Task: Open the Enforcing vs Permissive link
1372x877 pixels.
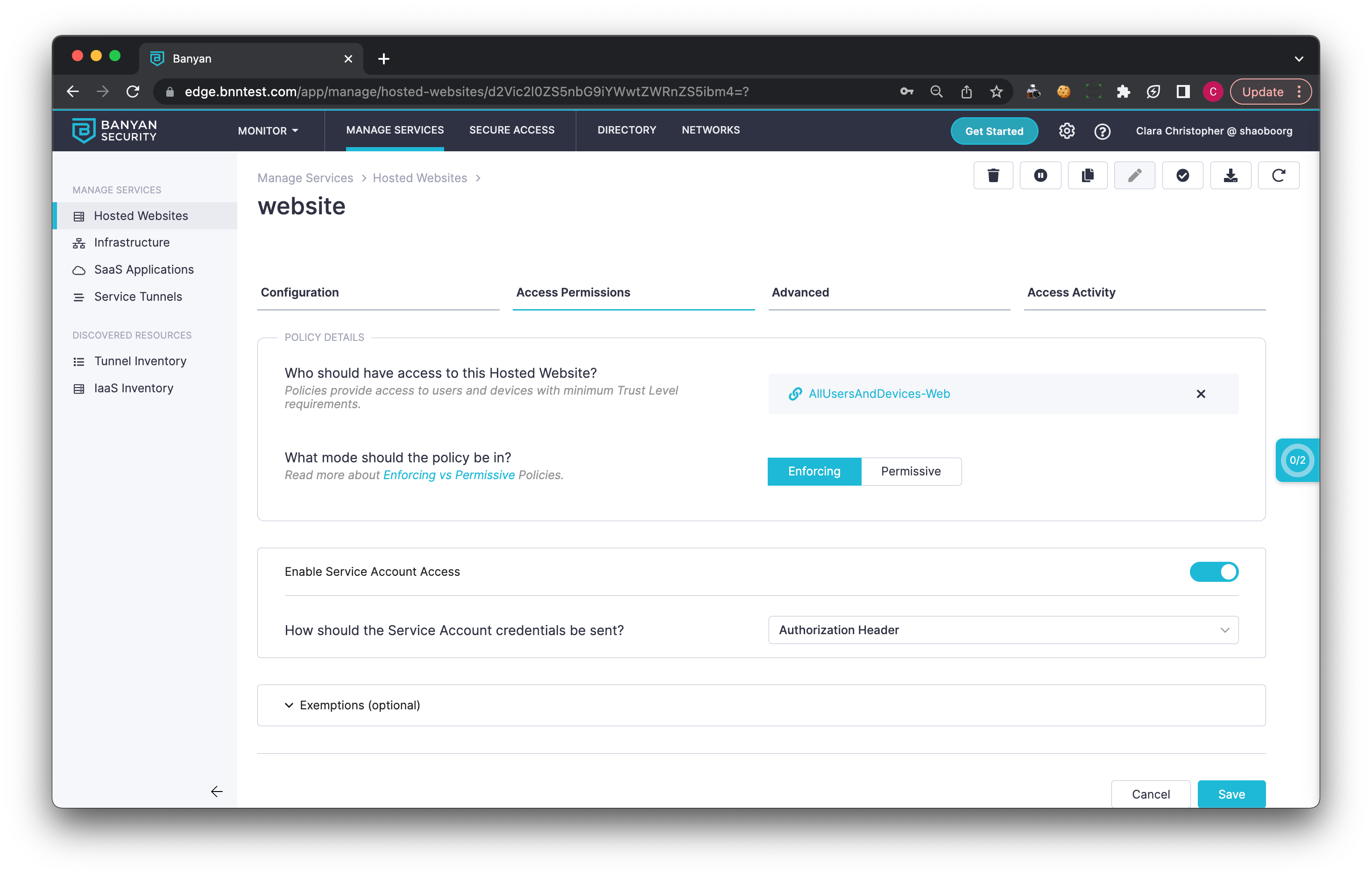Action: (x=448, y=474)
